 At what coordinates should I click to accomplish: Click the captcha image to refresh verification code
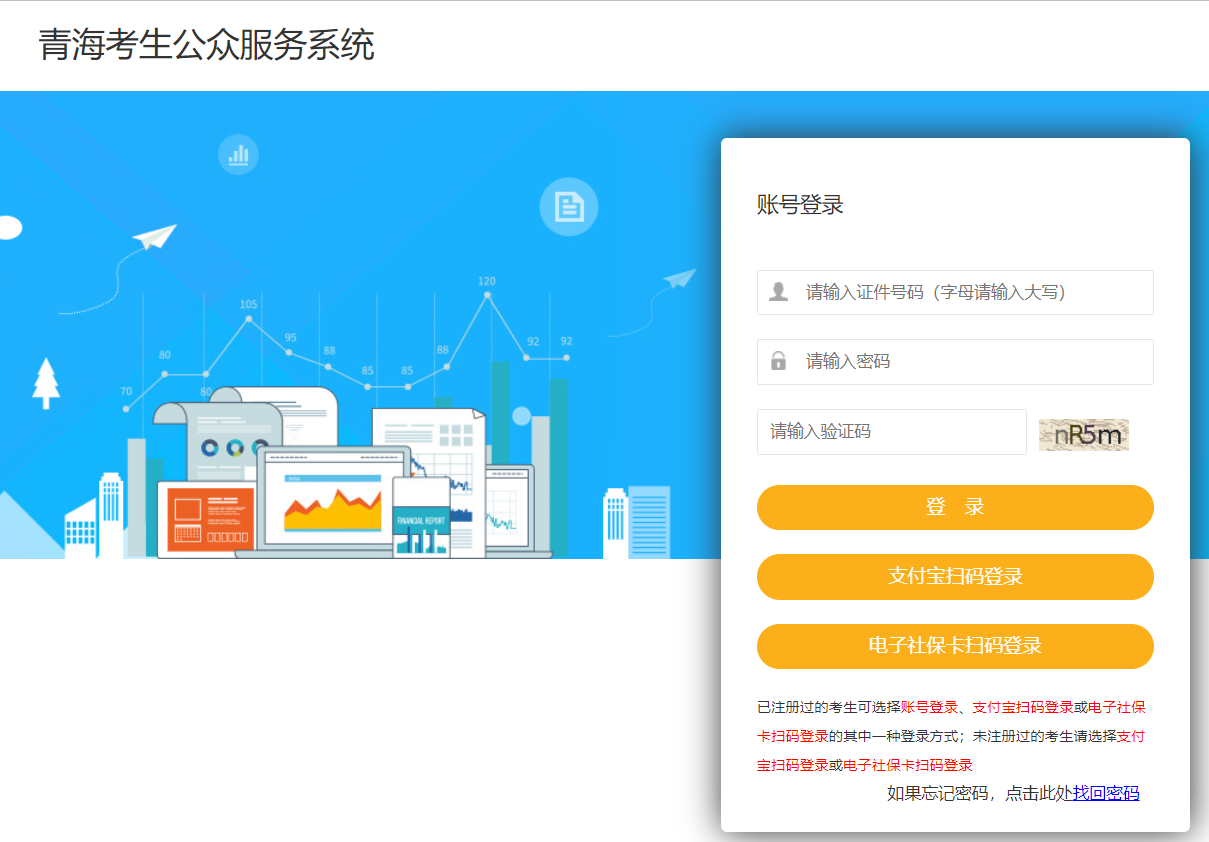(1083, 432)
